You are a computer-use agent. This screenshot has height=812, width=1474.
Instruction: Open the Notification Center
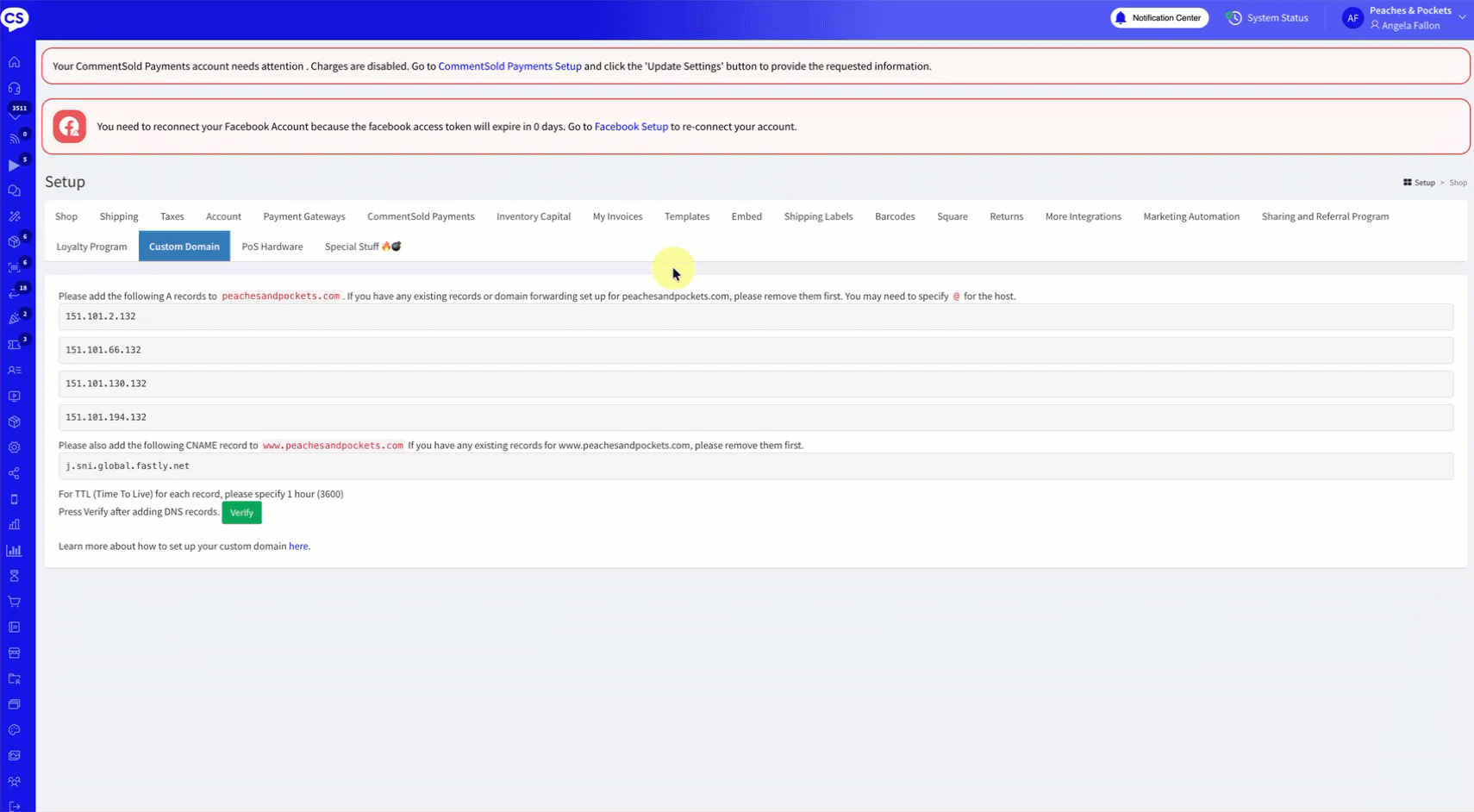[1159, 18]
